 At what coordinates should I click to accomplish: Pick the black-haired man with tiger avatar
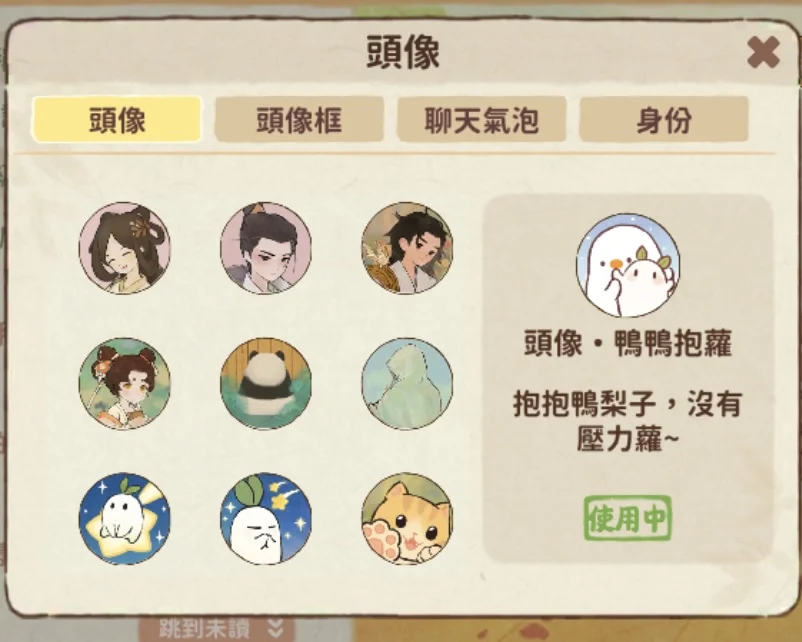click(407, 248)
